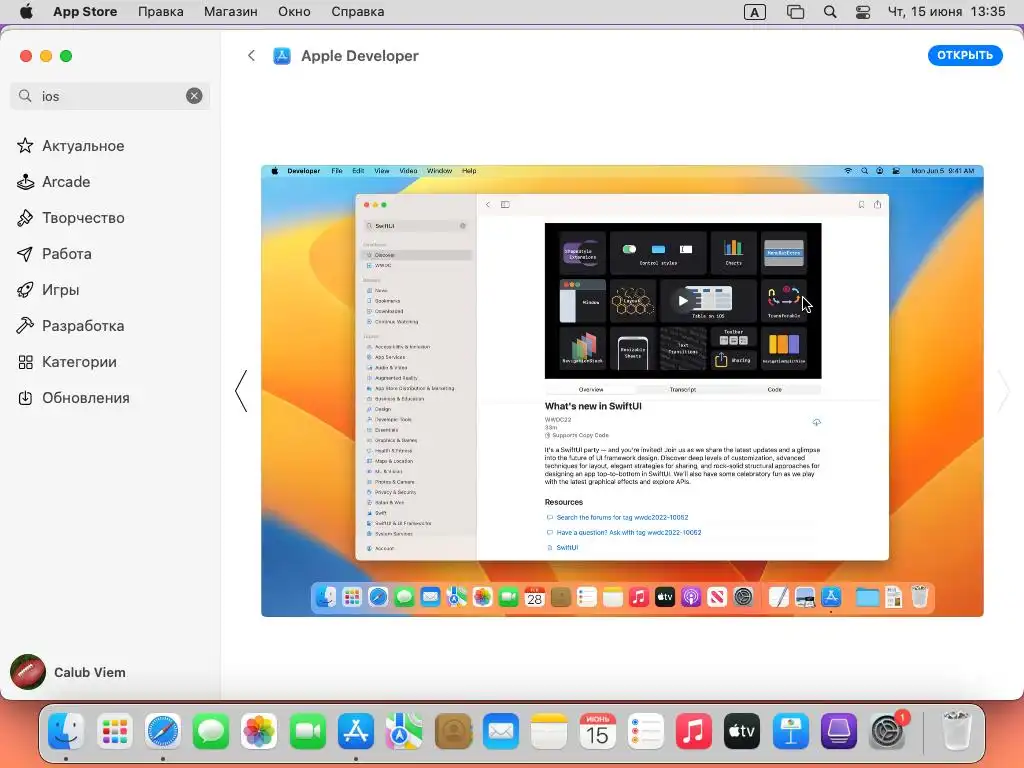This screenshot has height=768, width=1024.
Task: Open Spotlight search in menu bar
Action: 829,12
